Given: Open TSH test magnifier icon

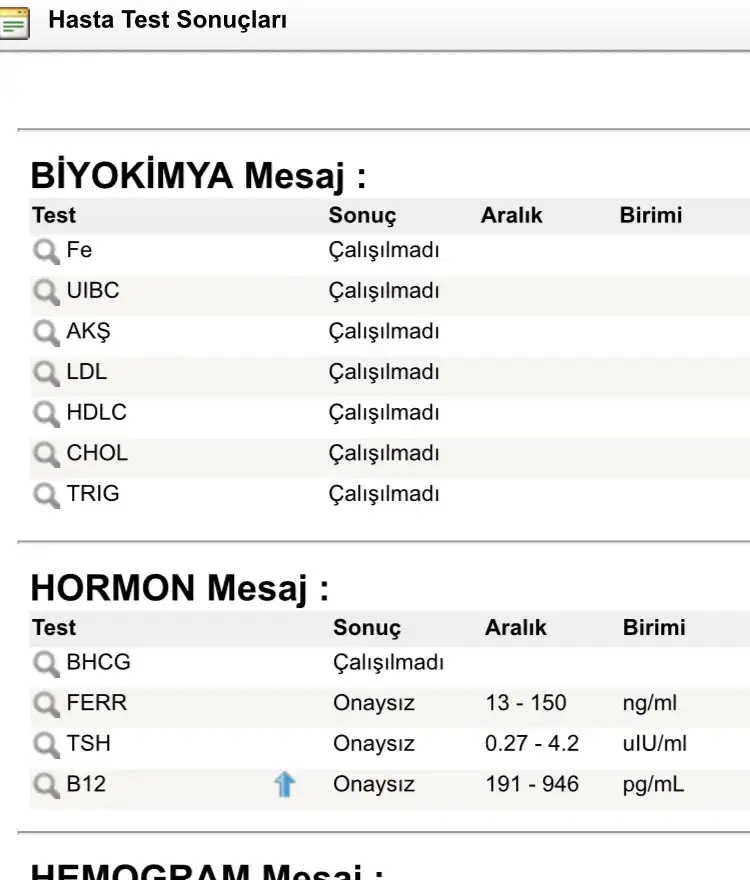Looking at the screenshot, I should pyautogui.click(x=46, y=745).
